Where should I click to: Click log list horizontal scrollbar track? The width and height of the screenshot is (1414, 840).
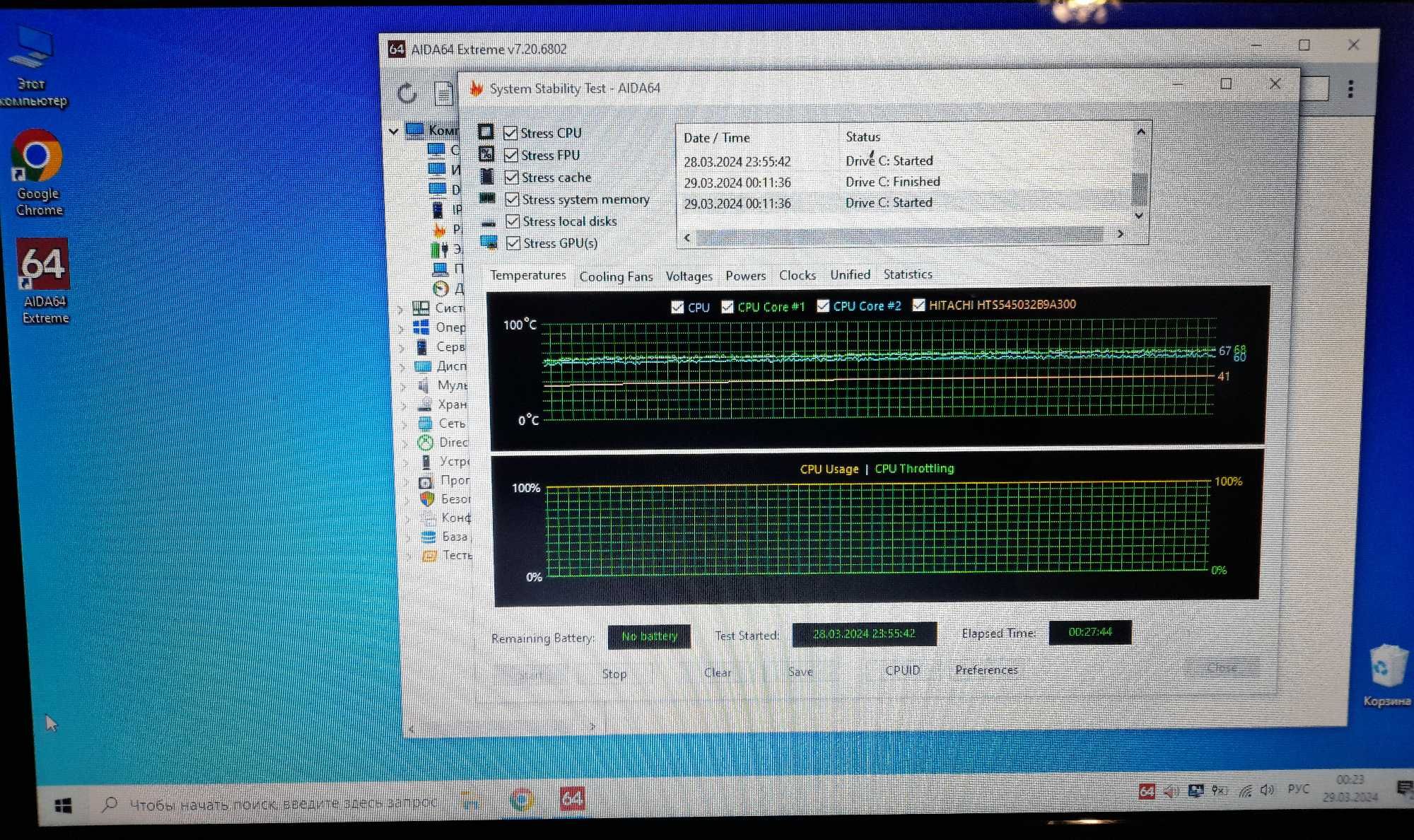(899, 236)
